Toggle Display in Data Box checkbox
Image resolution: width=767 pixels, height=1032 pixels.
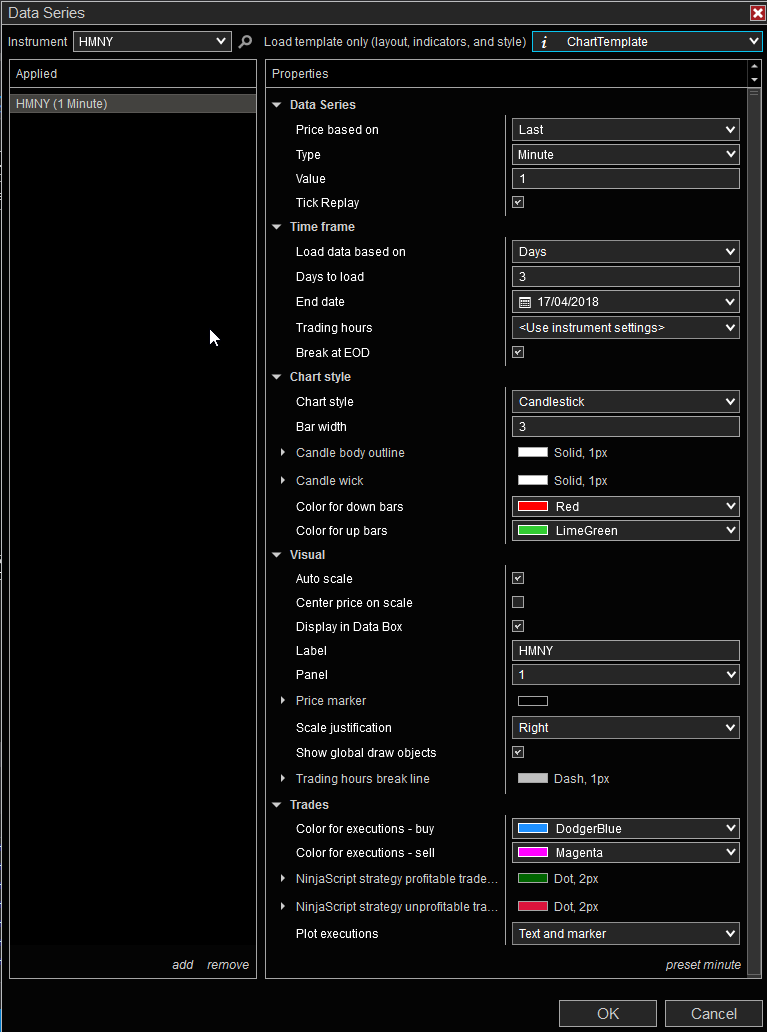[x=518, y=626]
